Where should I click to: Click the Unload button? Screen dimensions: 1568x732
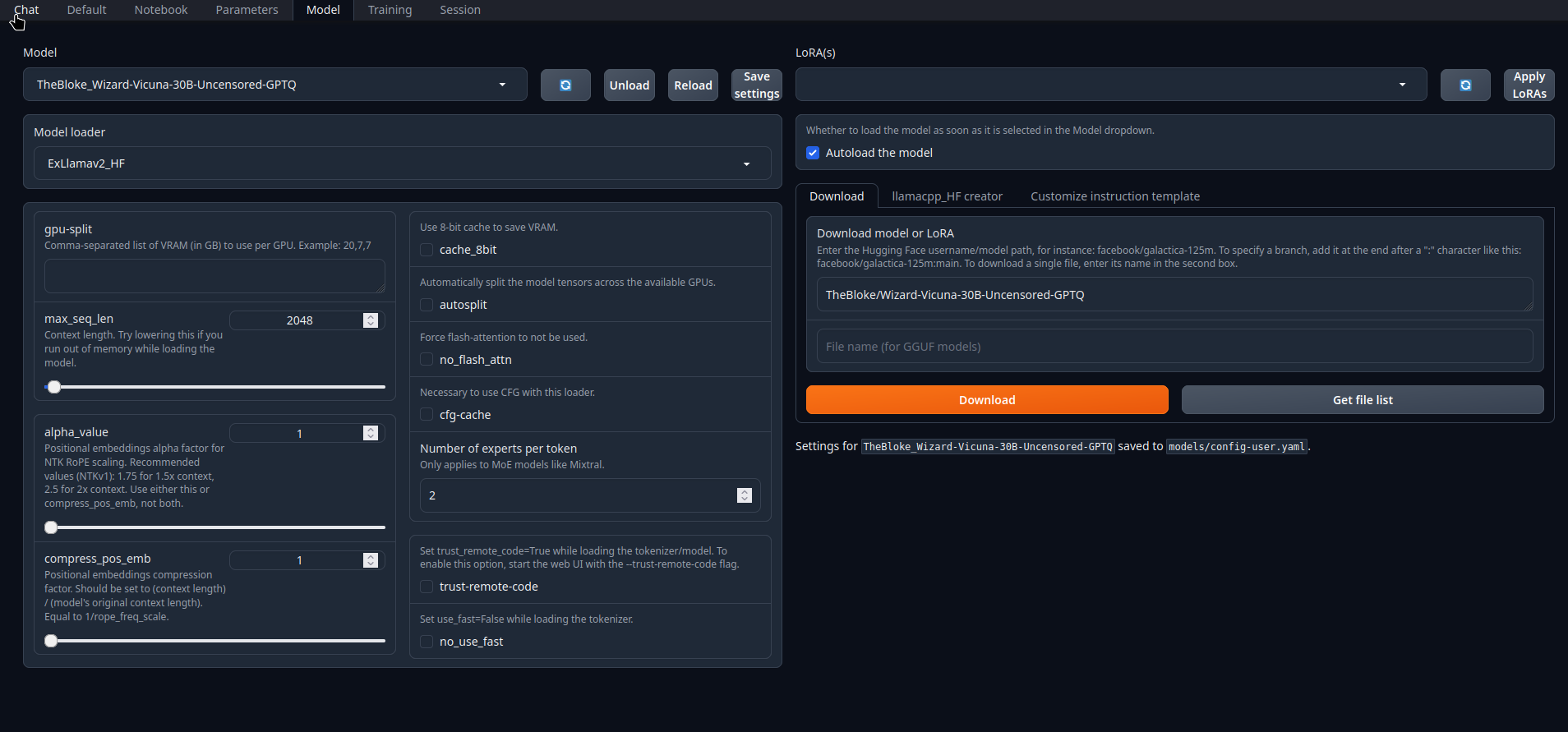[x=630, y=85]
